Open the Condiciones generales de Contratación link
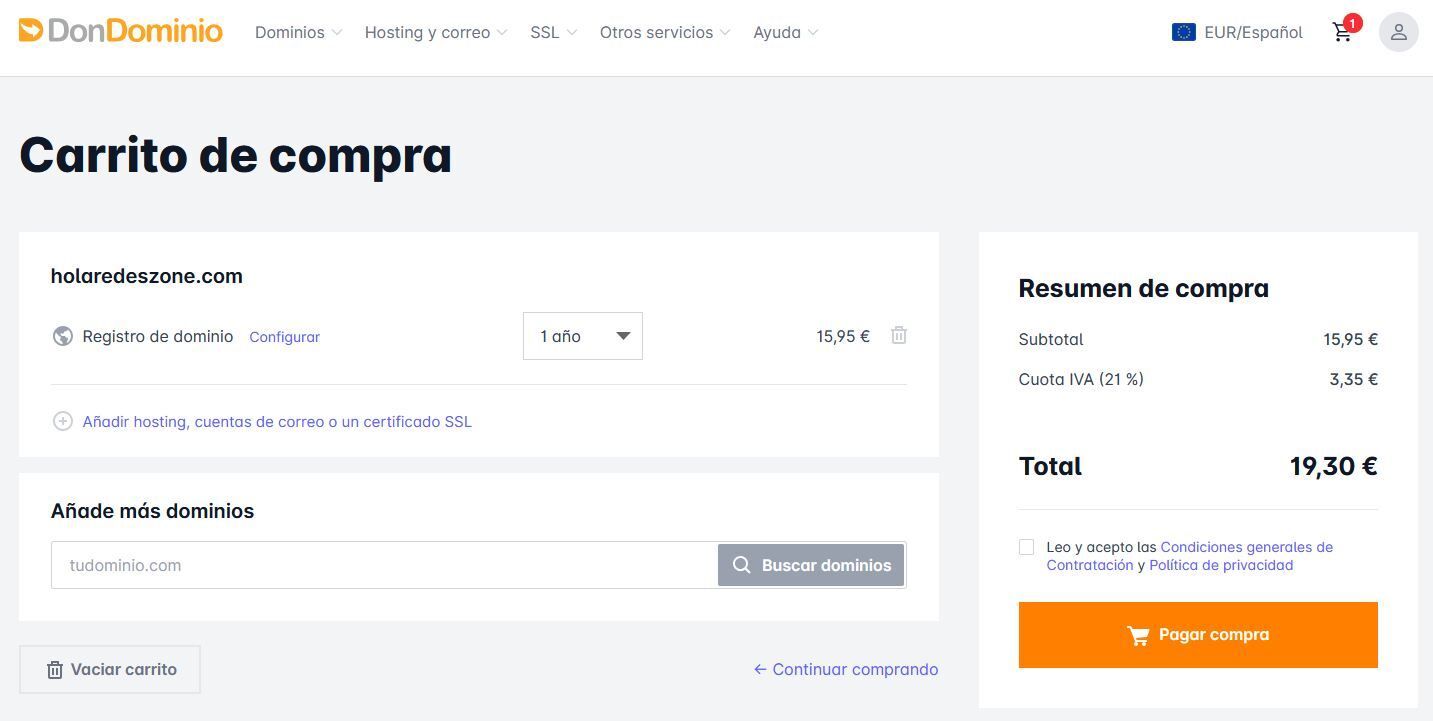 pos(1190,556)
